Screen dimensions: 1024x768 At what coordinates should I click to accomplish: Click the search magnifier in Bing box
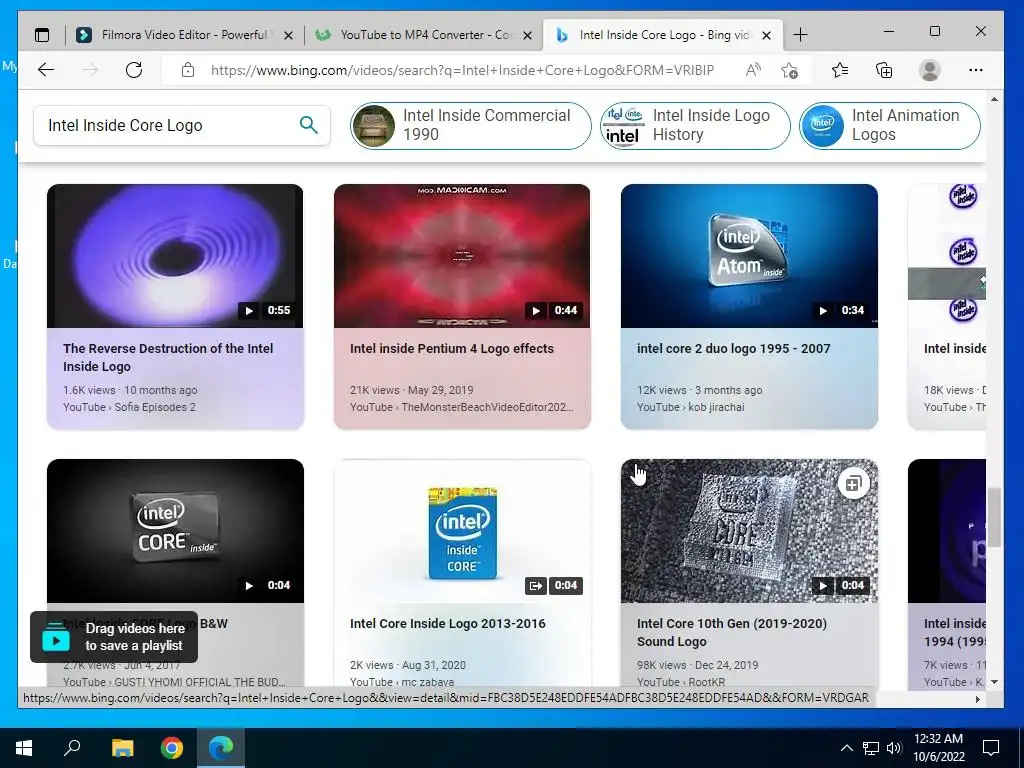click(309, 125)
